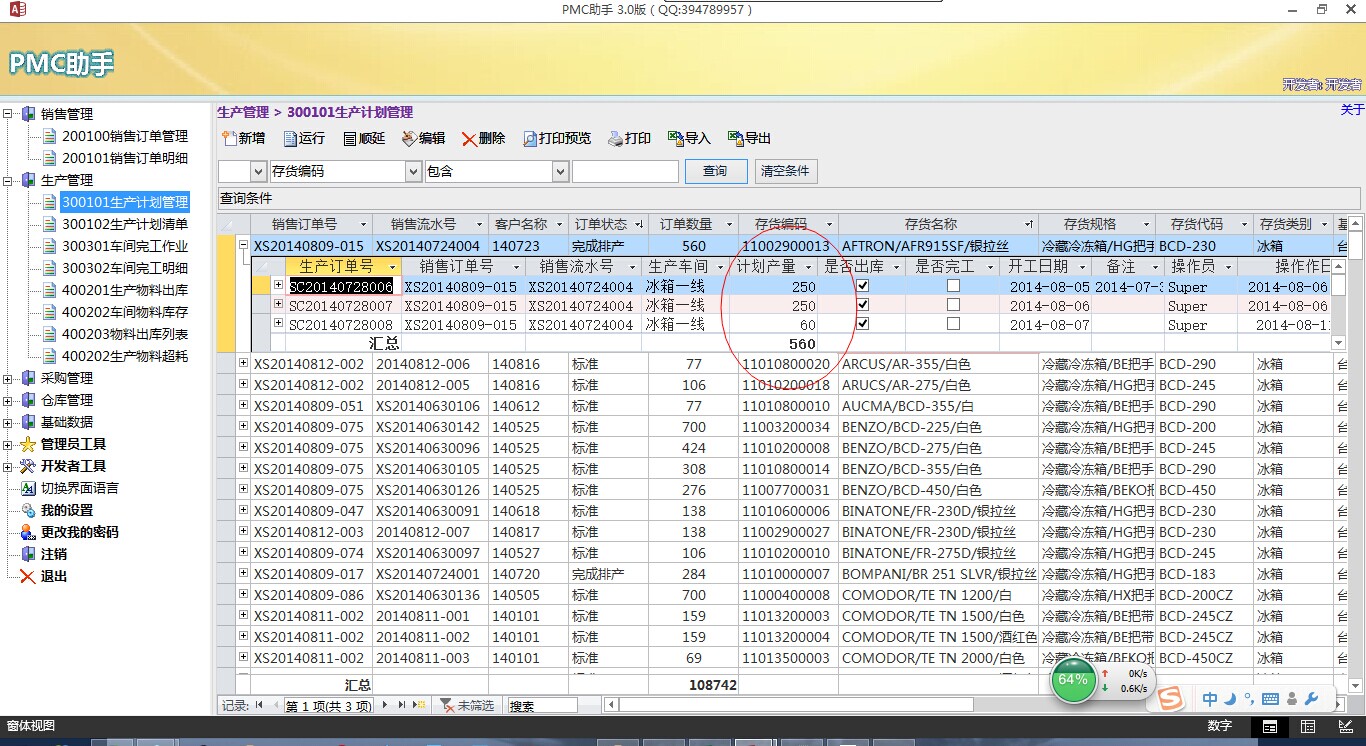Select 更改我的密码 in the tree
1366x746 pixels.
[80, 532]
